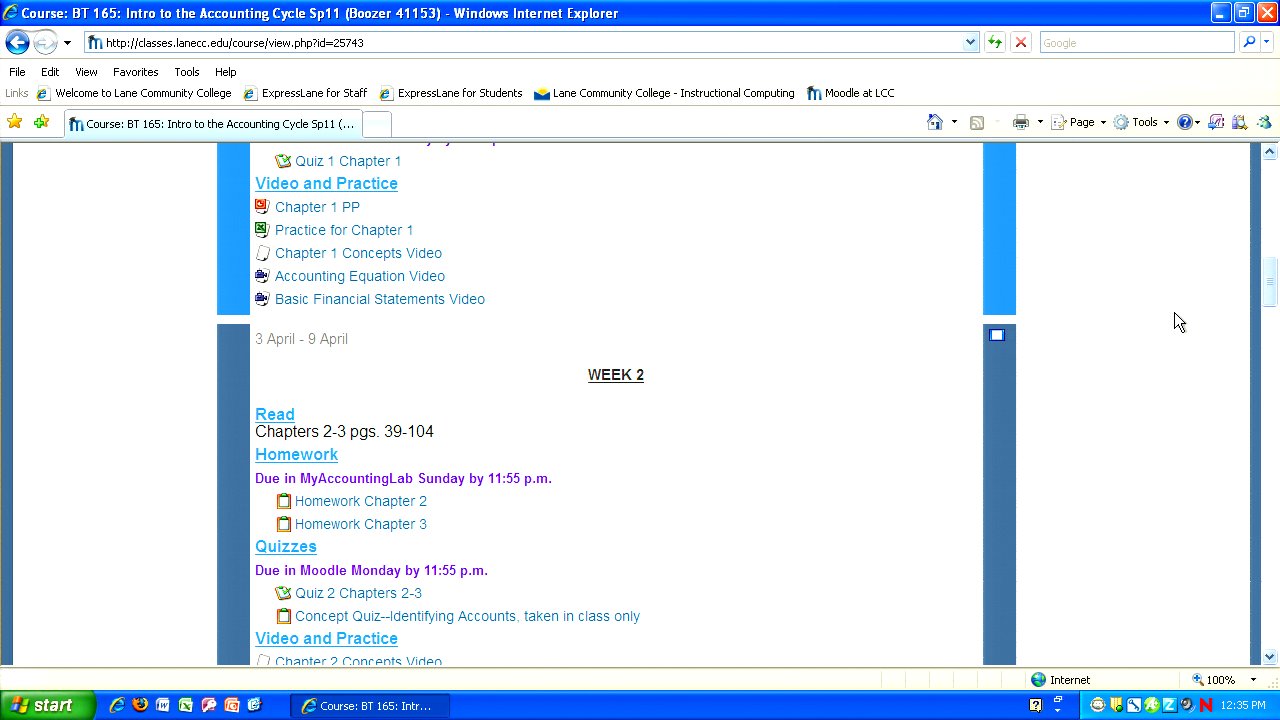Screen dimensions: 1280x720
Task: Click the Stop loading icon
Action: coord(1020,42)
